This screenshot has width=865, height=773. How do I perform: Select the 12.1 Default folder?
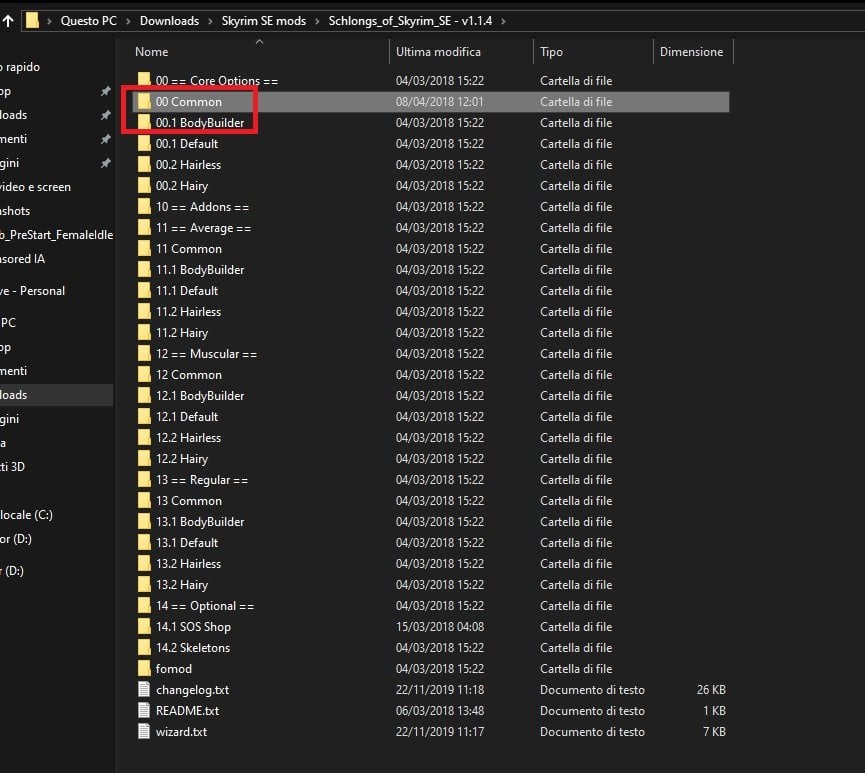click(x=186, y=417)
